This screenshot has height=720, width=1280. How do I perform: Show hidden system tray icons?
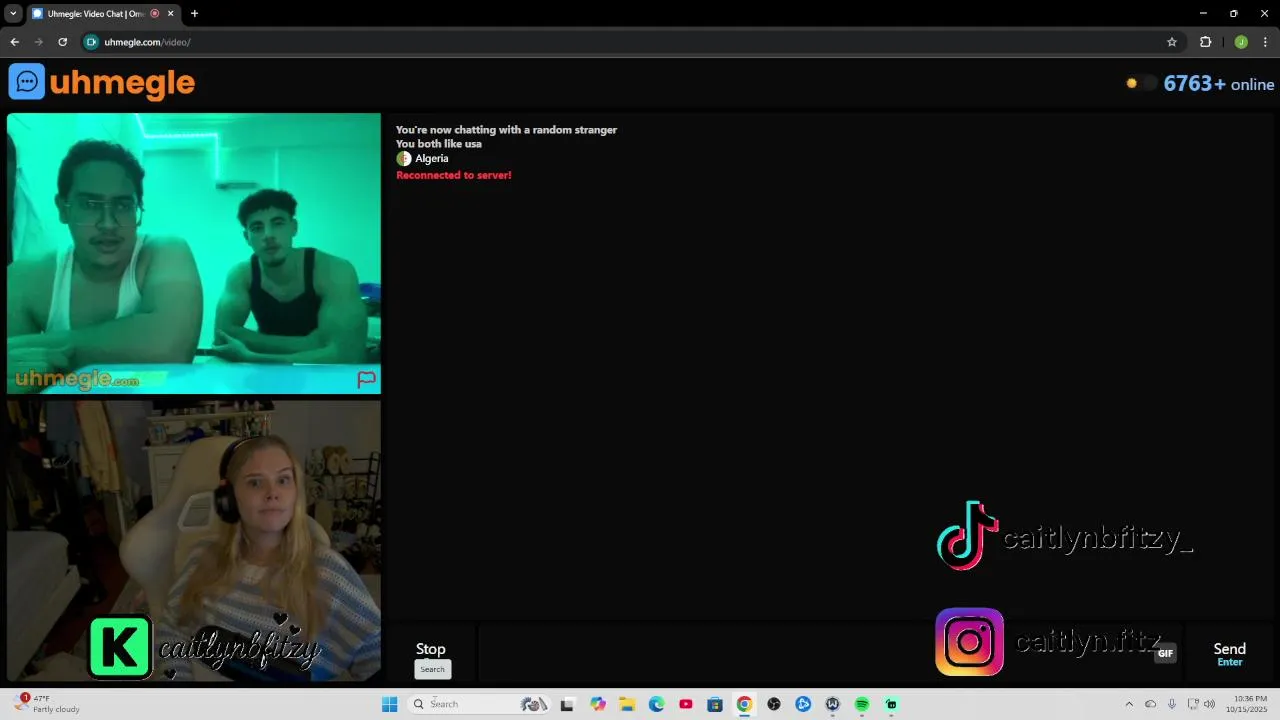[1129, 704]
